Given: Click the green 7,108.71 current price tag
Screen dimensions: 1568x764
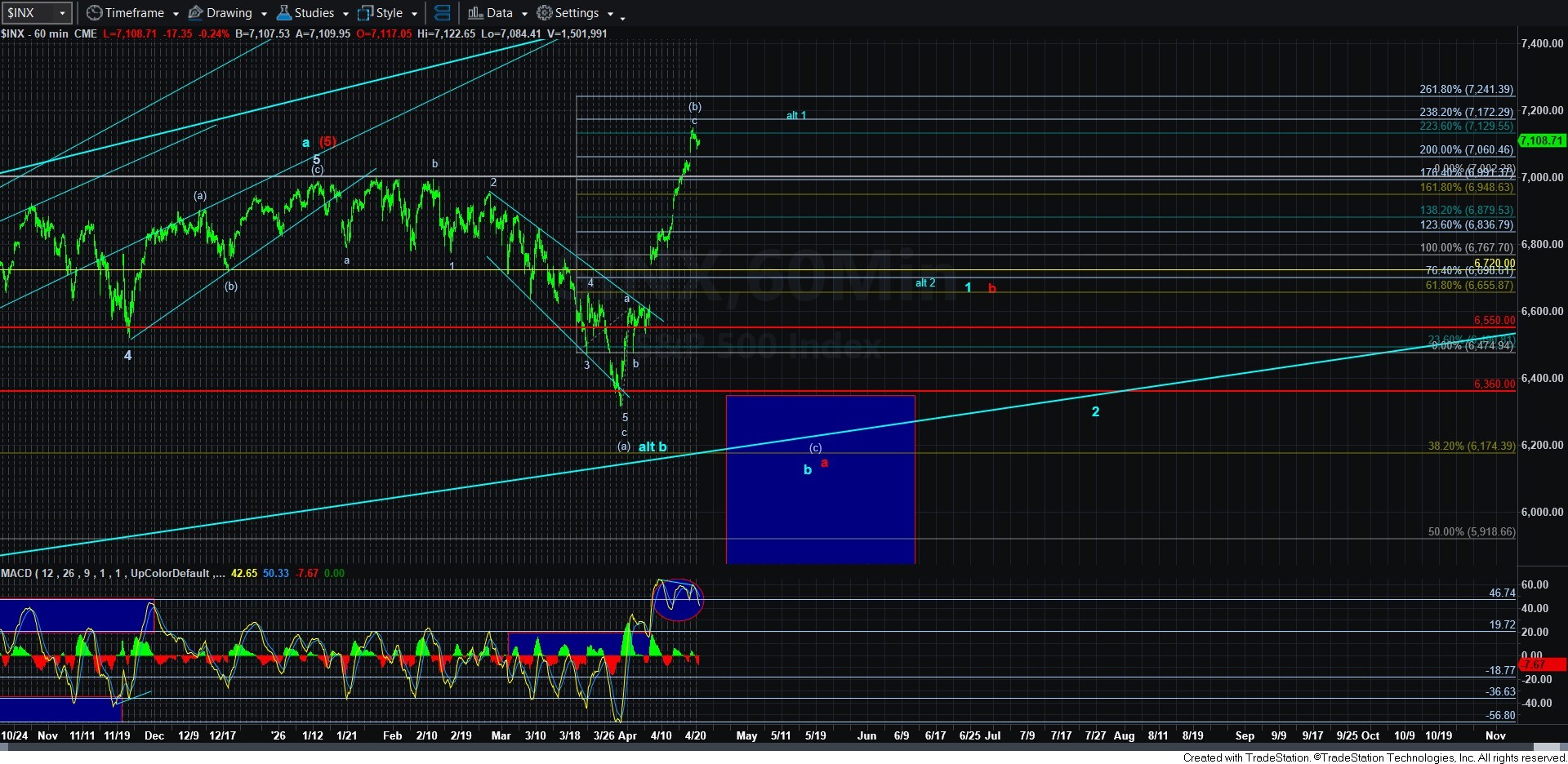Looking at the screenshot, I should [1541, 140].
